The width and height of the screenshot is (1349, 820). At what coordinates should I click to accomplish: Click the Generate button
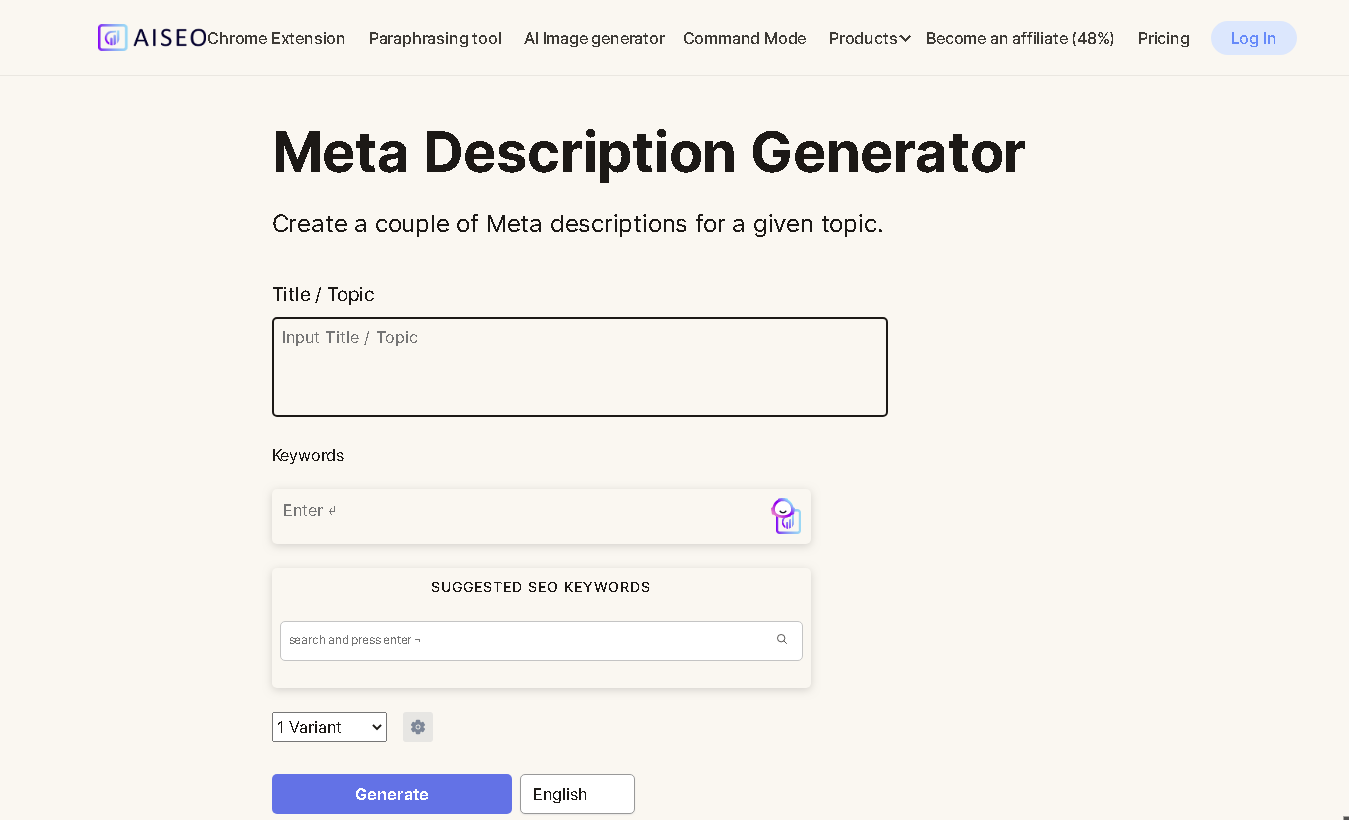[x=391, y=794]
